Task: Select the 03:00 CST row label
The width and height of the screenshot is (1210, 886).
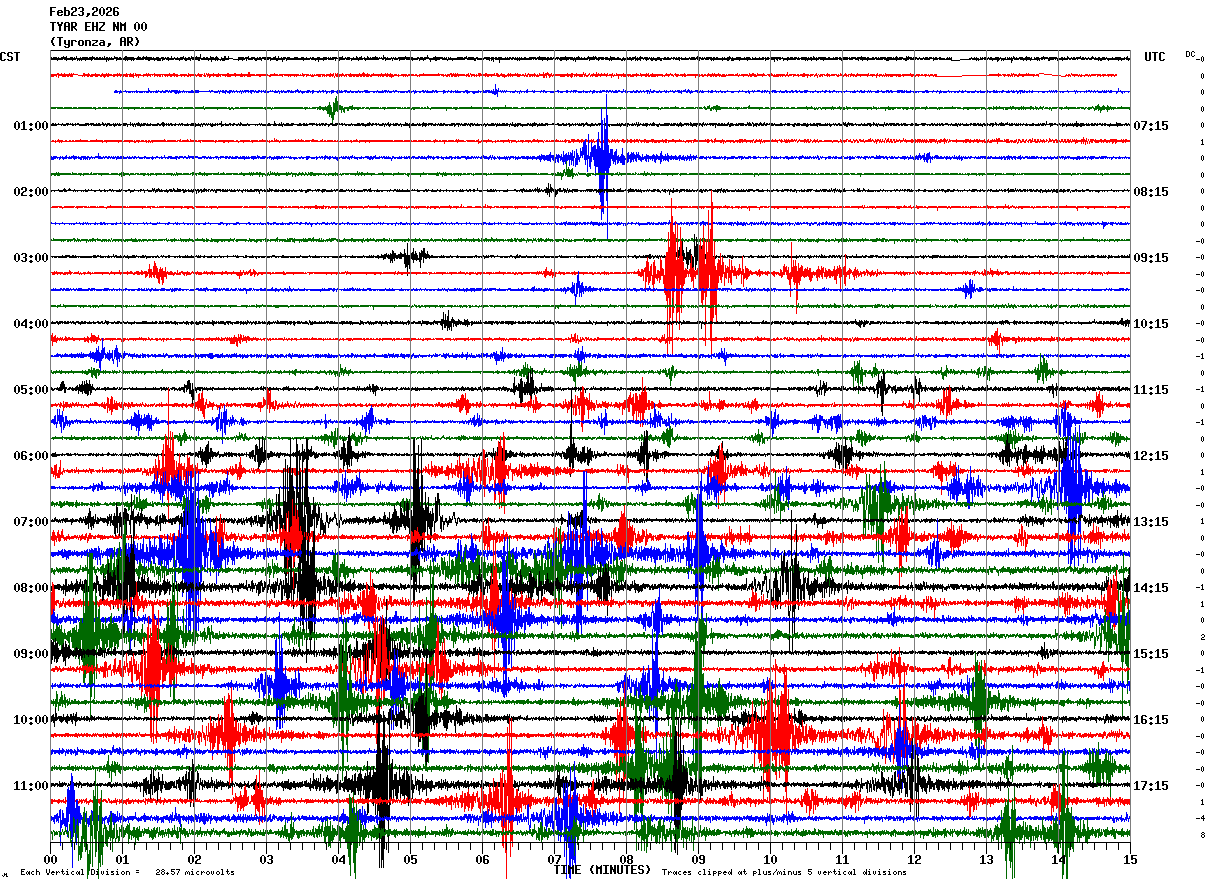Action: tap(31, 258)
